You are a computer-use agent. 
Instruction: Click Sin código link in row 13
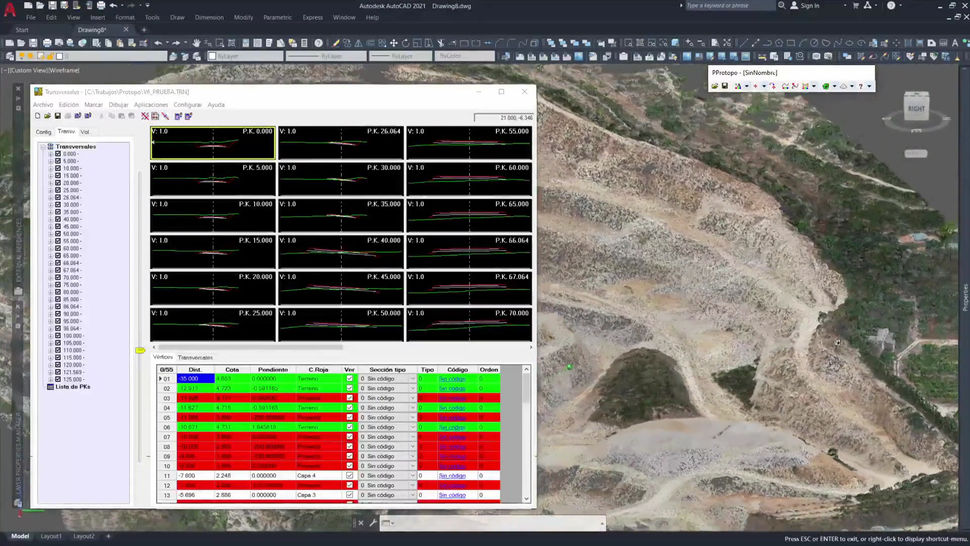tap(452, 495)
